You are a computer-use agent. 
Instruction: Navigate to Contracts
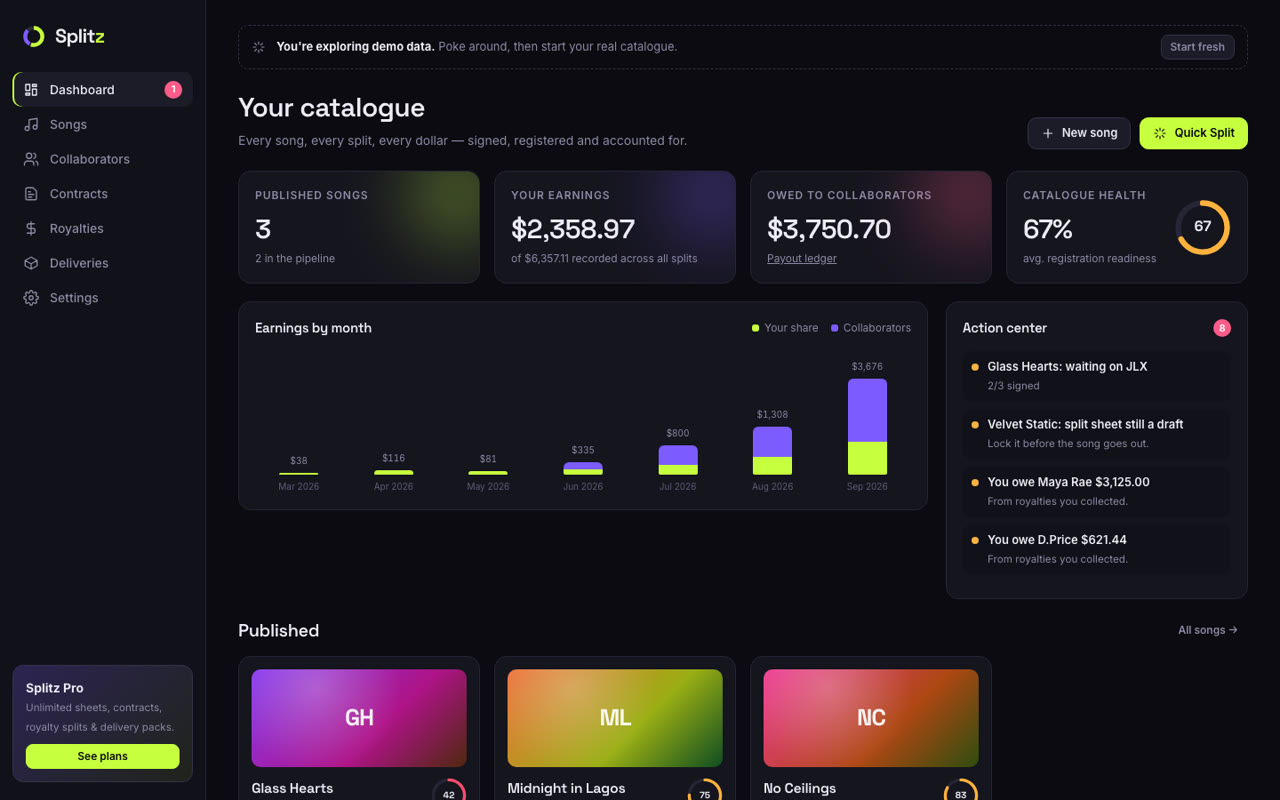pyautogui.click(x=102, y=194)
